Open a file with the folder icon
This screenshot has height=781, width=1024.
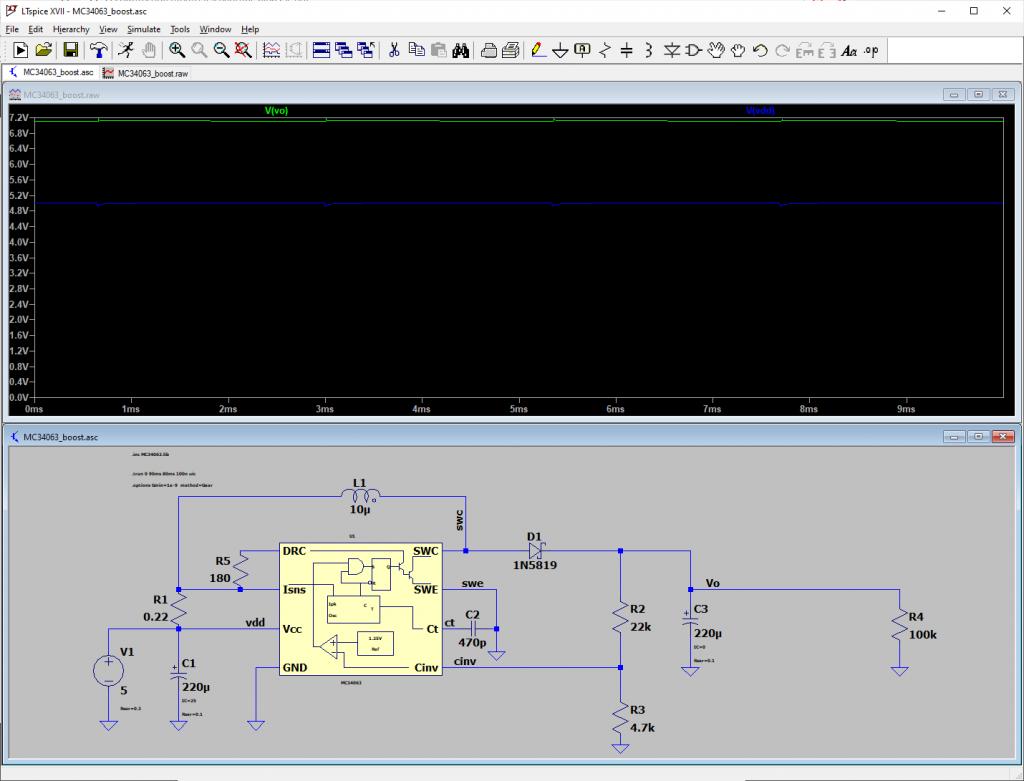pyautogui.click(x=44, y=50)
